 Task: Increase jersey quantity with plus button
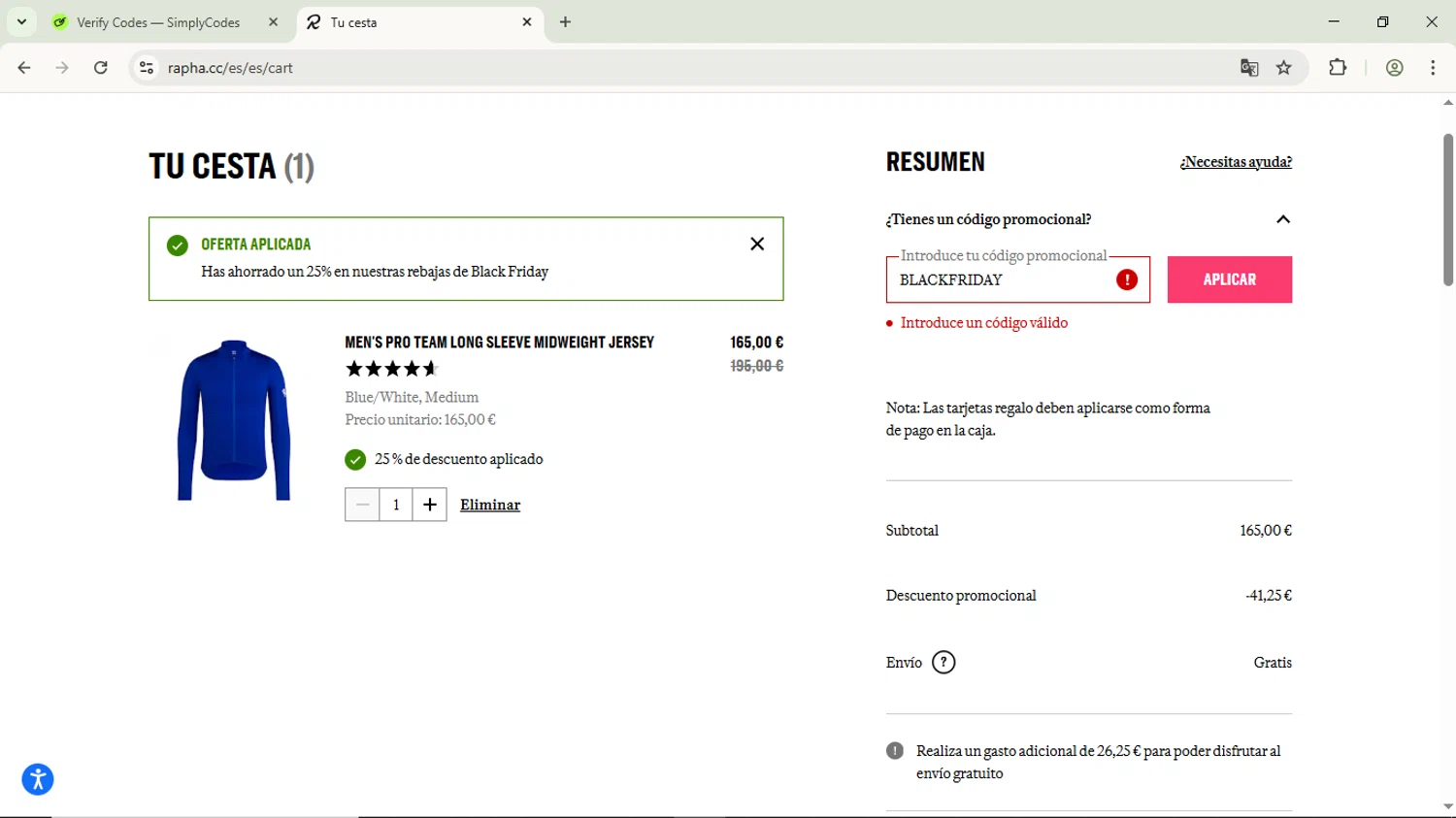point(430,505)
